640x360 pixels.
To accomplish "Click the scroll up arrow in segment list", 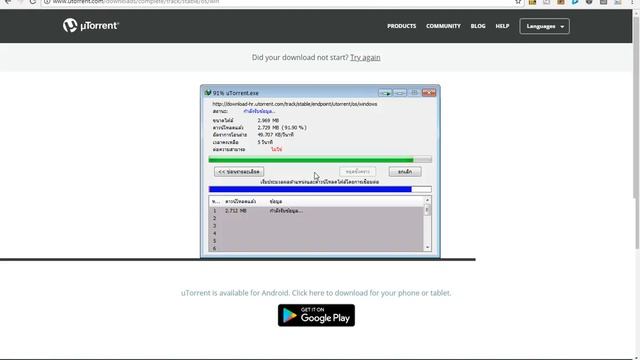I will [427, 200].
